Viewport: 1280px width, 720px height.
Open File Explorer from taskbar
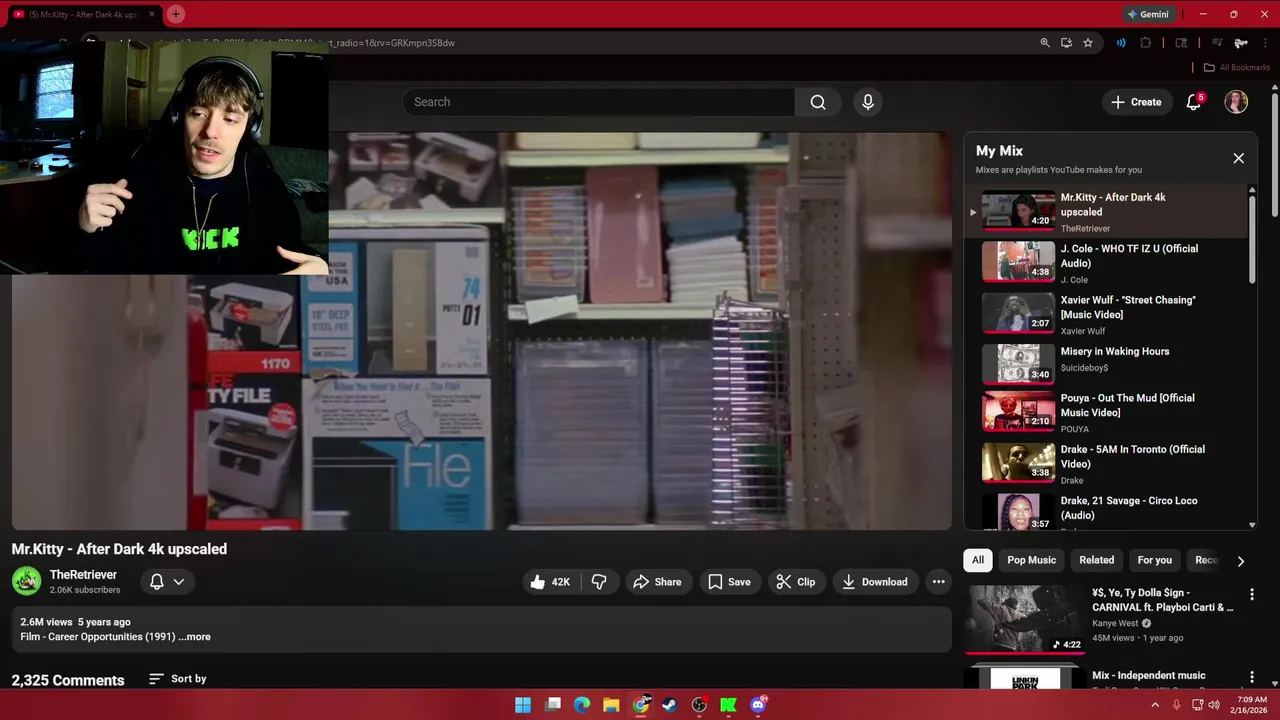coord(611,705)
